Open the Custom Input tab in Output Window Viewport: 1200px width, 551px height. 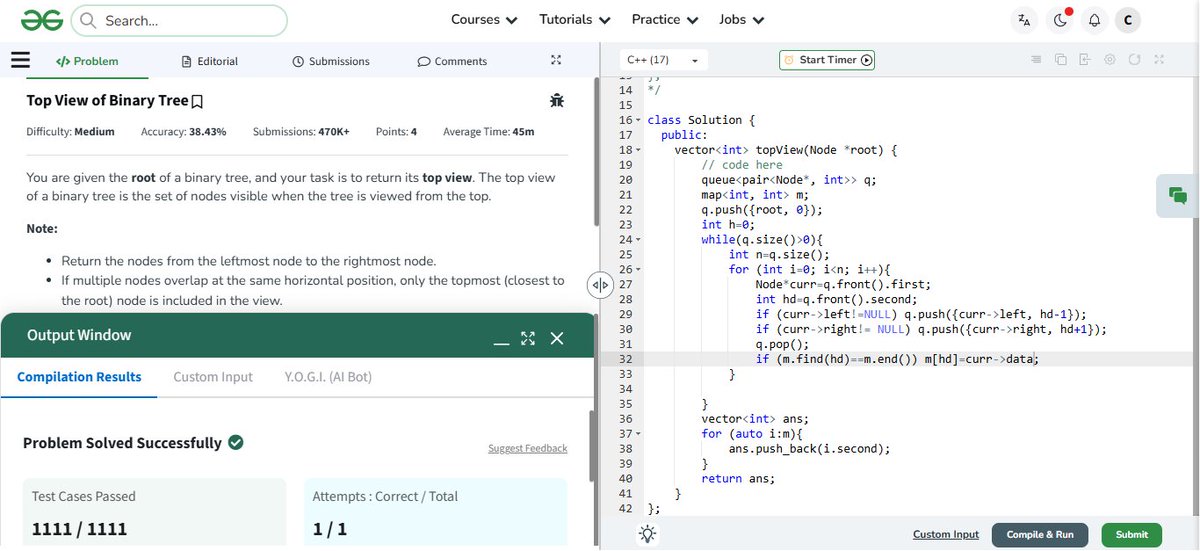(213, 377)
